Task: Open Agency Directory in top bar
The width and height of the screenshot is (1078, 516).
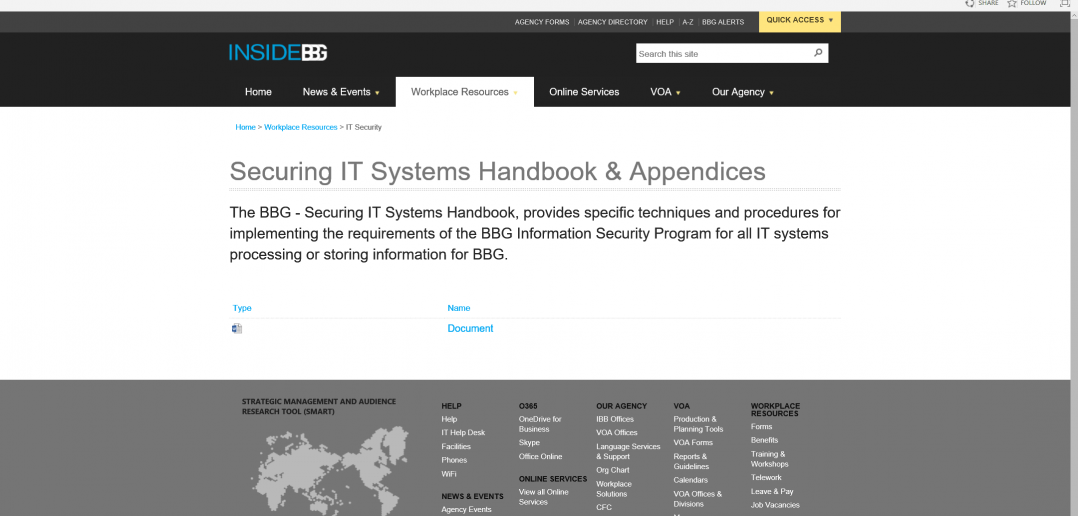Action: [x=613, y=22]
